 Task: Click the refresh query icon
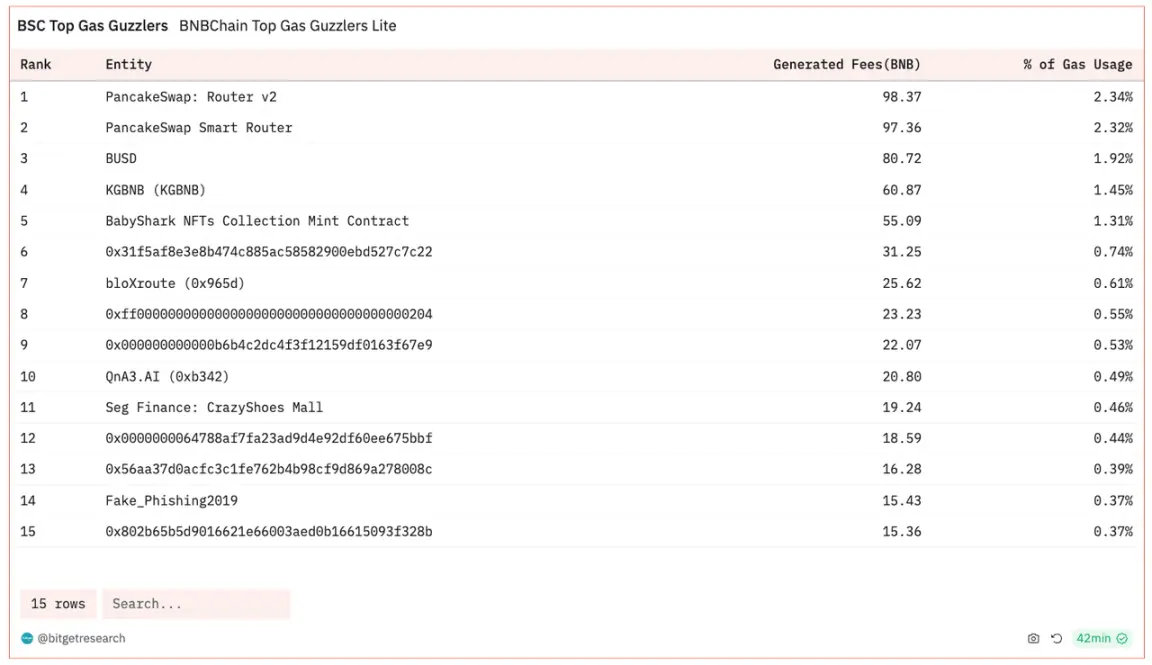click(1056, 639)
